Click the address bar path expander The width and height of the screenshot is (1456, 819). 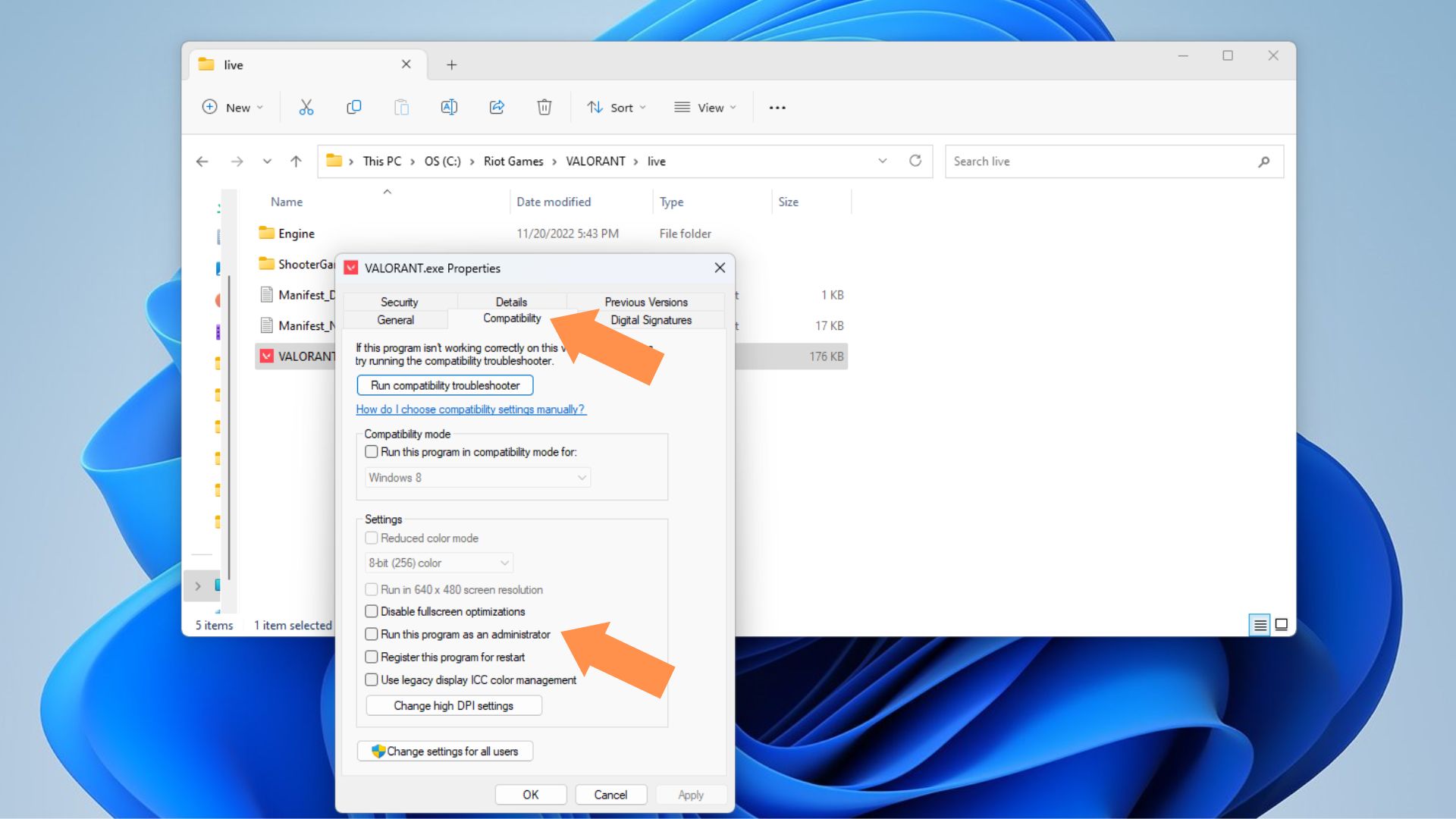point(878,160)
